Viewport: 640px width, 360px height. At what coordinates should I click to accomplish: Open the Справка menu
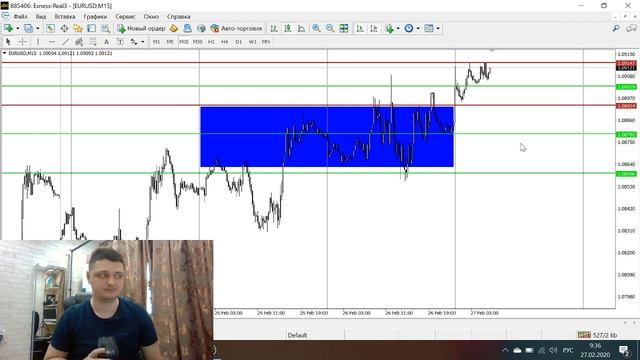point(178,17)
